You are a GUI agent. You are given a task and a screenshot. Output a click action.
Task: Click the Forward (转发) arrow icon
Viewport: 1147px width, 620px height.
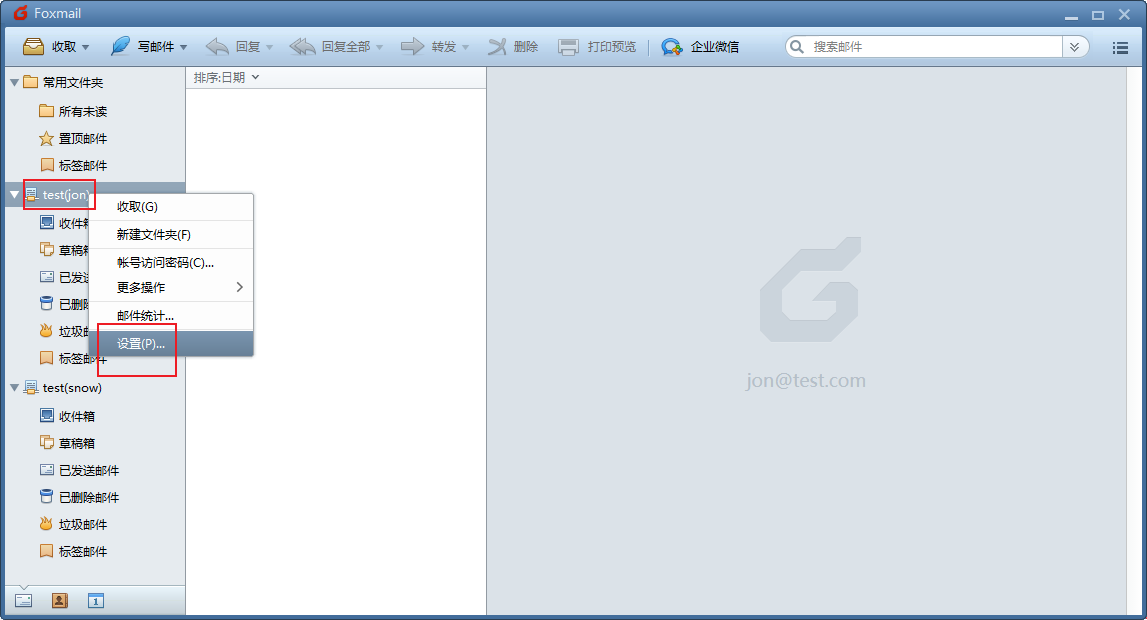pyautogui.click(x=413, y=47)
